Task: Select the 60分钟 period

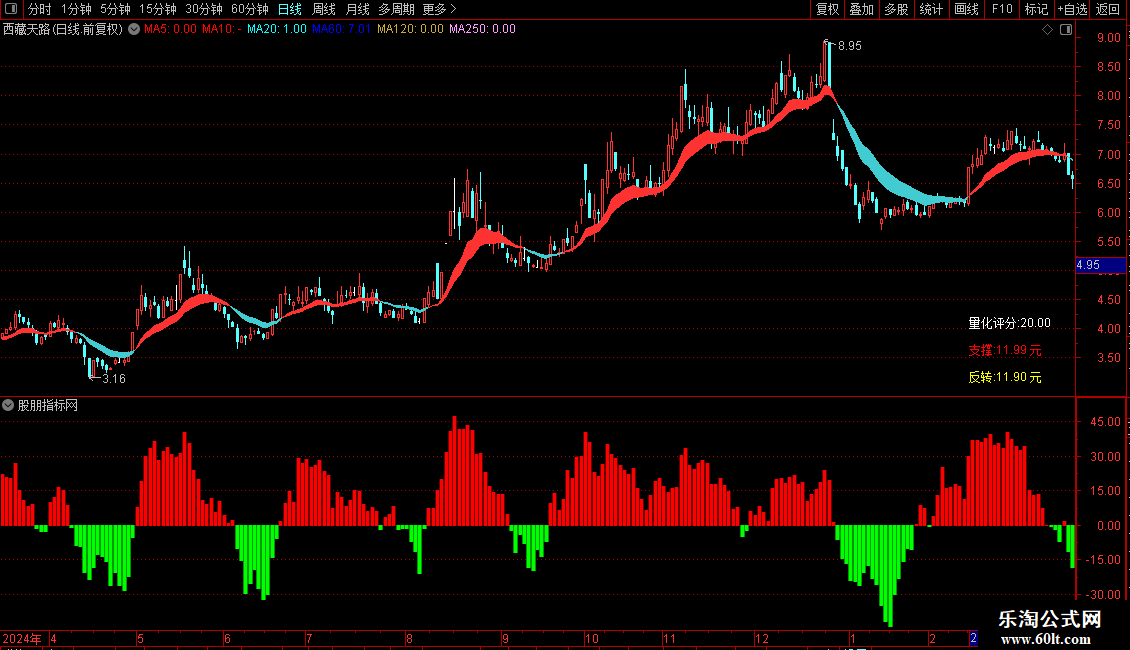Action: tap(250, 9)
